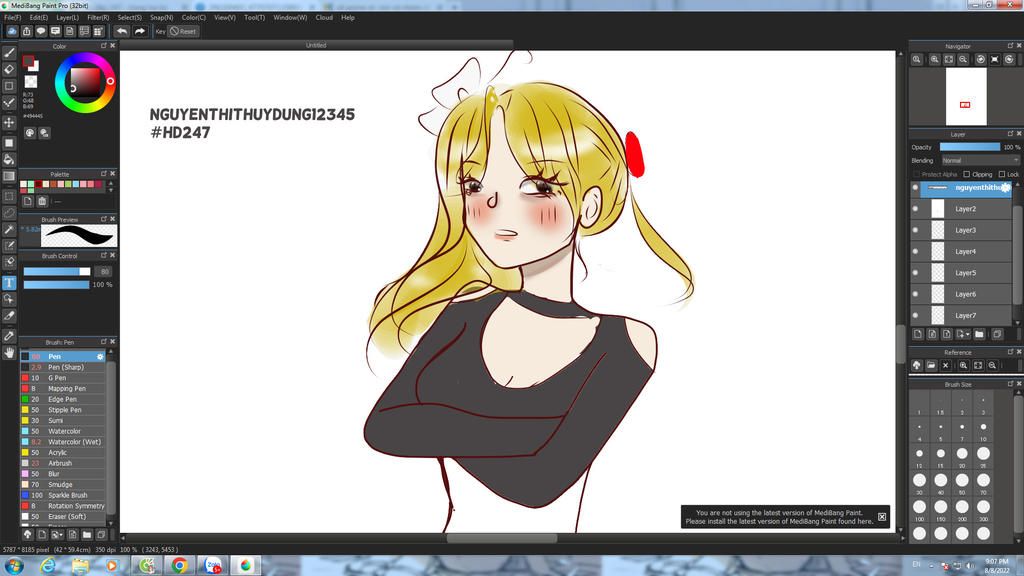Click the canvas horizontal scrollbar
Image resolution: width=1024 pixels, height=576 pixels.
(502, 539)
